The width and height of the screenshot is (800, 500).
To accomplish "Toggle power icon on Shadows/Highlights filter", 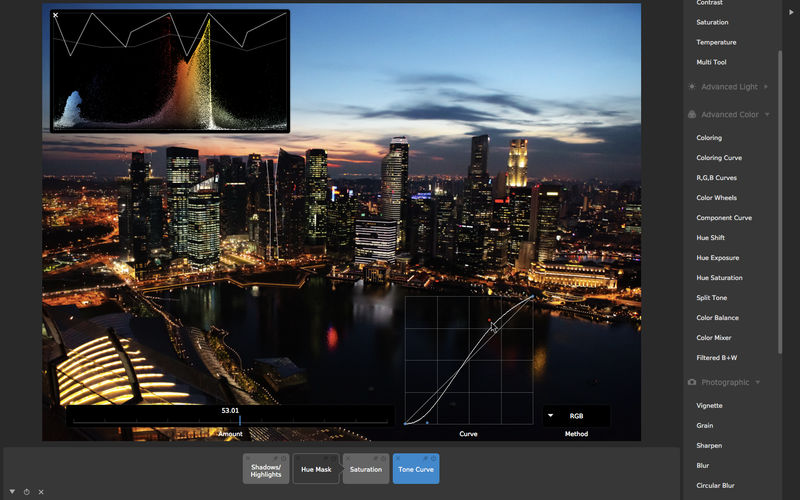I will 284,458.
